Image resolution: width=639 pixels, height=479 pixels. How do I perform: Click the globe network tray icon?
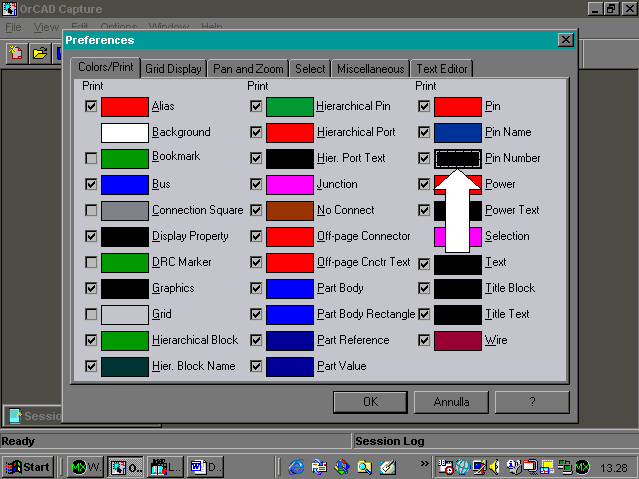tap(463, 467)
